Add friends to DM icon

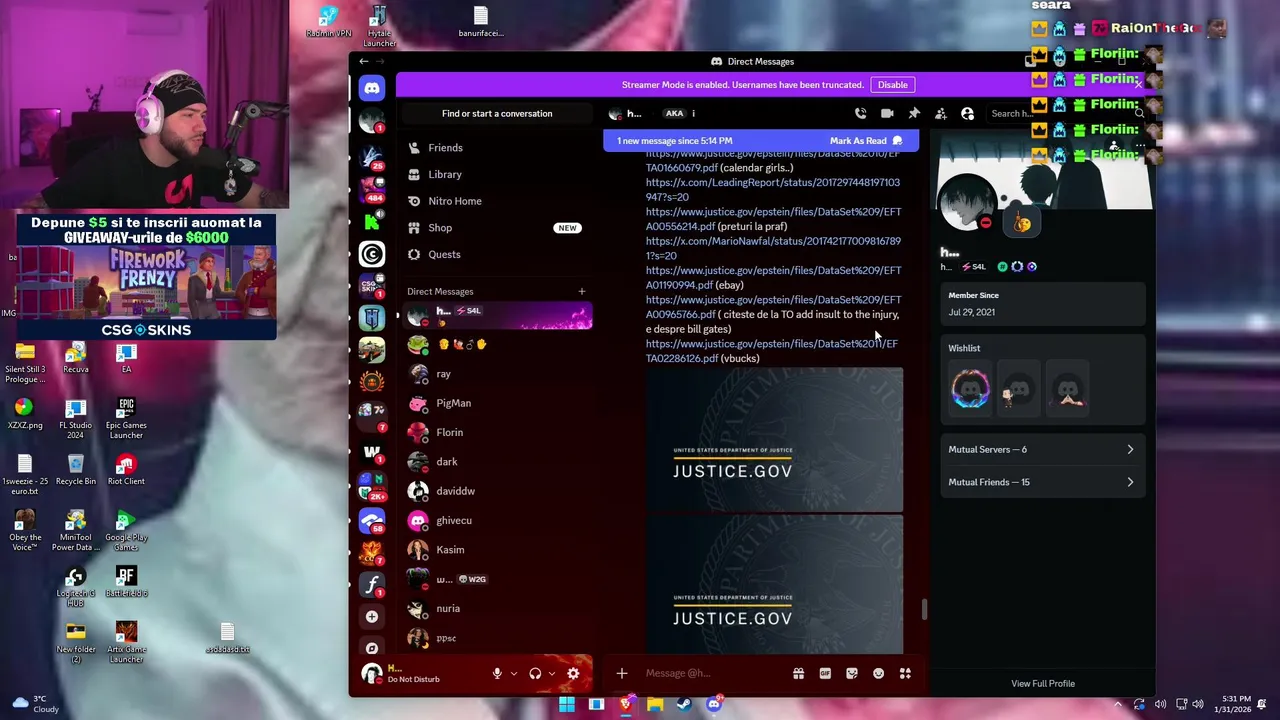click(941, 114)
